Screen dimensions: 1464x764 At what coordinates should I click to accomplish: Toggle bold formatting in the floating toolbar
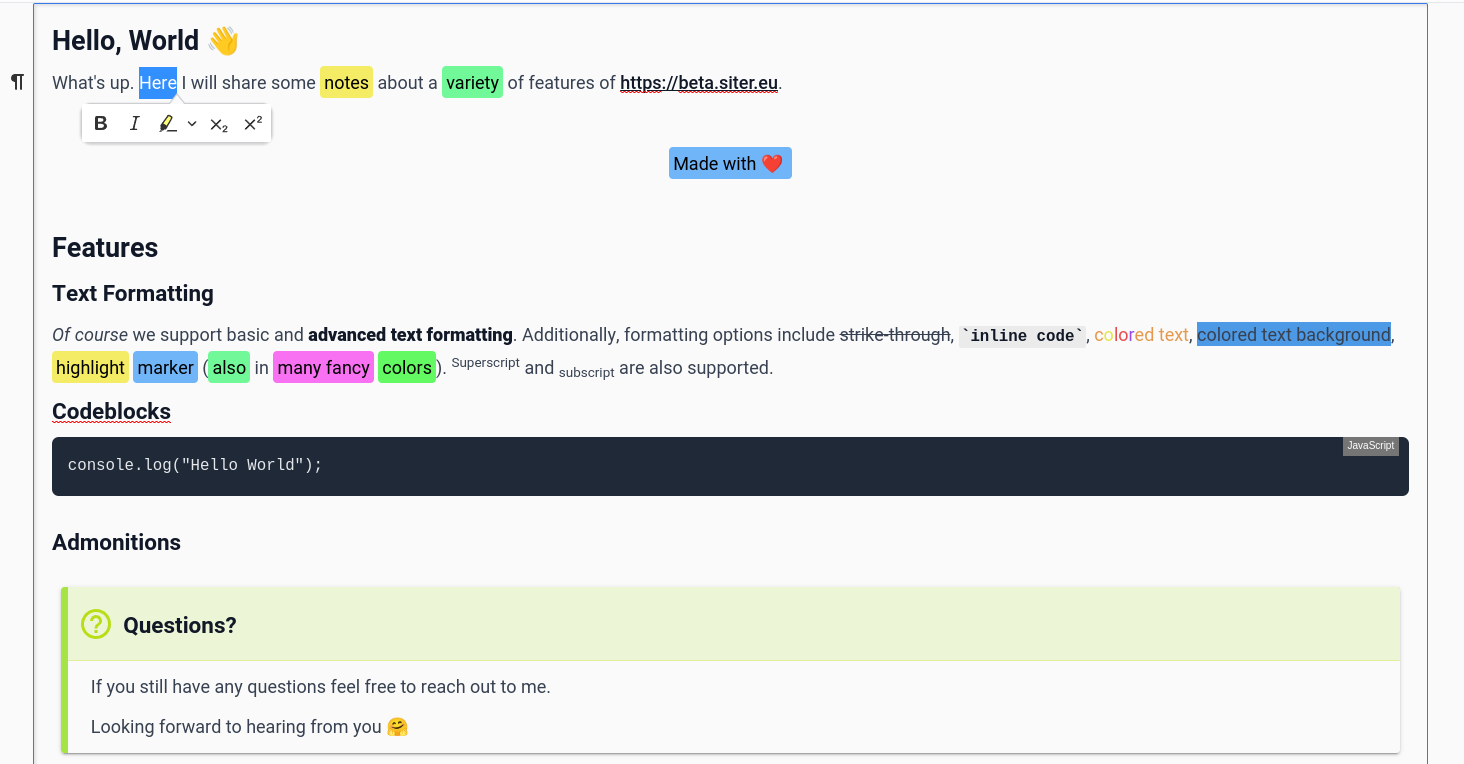tap(100, 123)
